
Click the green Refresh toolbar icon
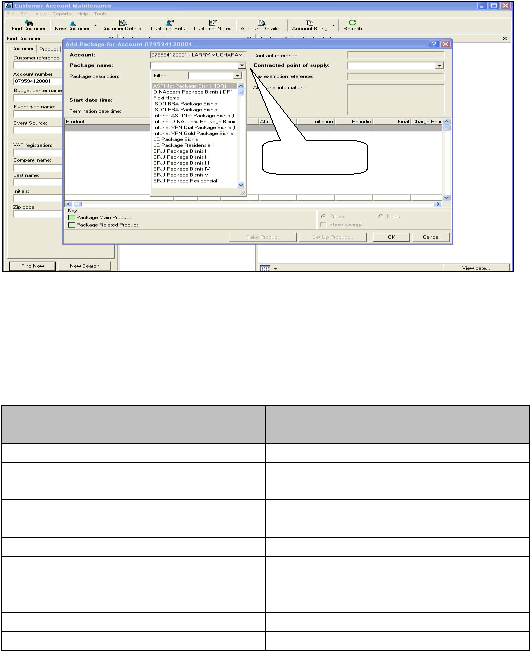pyautogui.click(x=352, y=22)
